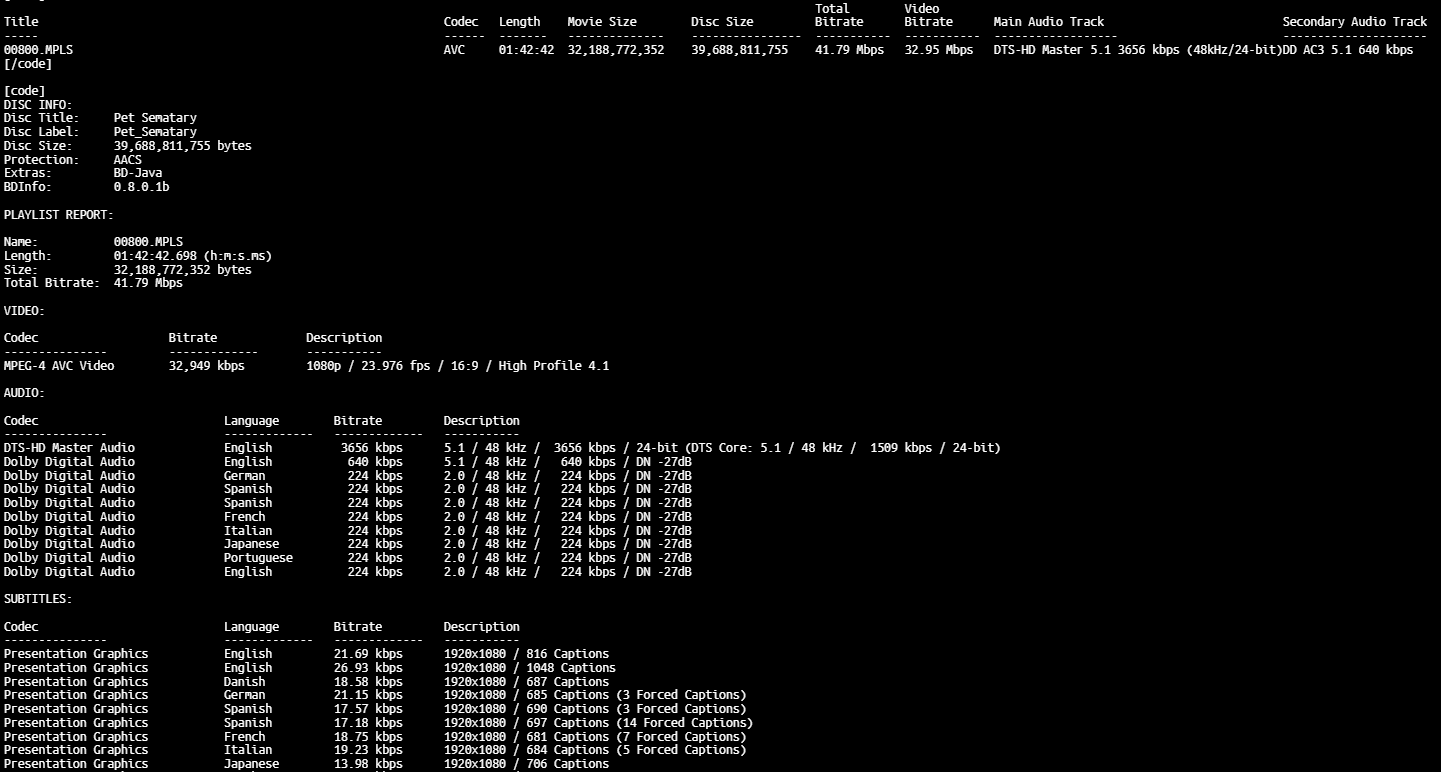
Task: Click the SUBTITLES section heading
Action: pos(38,599)
